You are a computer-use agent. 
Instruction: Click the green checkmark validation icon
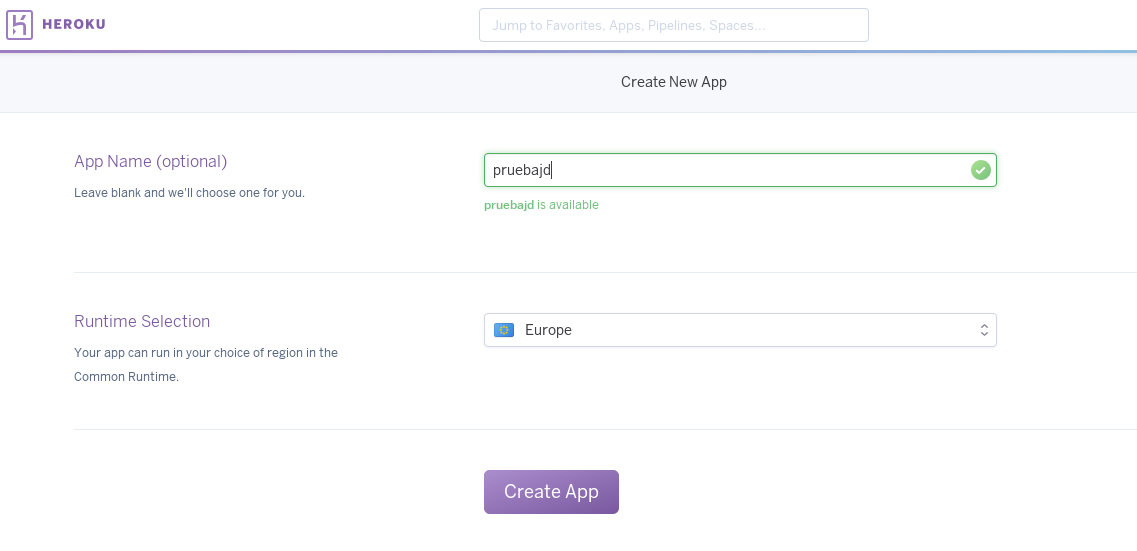980,170
